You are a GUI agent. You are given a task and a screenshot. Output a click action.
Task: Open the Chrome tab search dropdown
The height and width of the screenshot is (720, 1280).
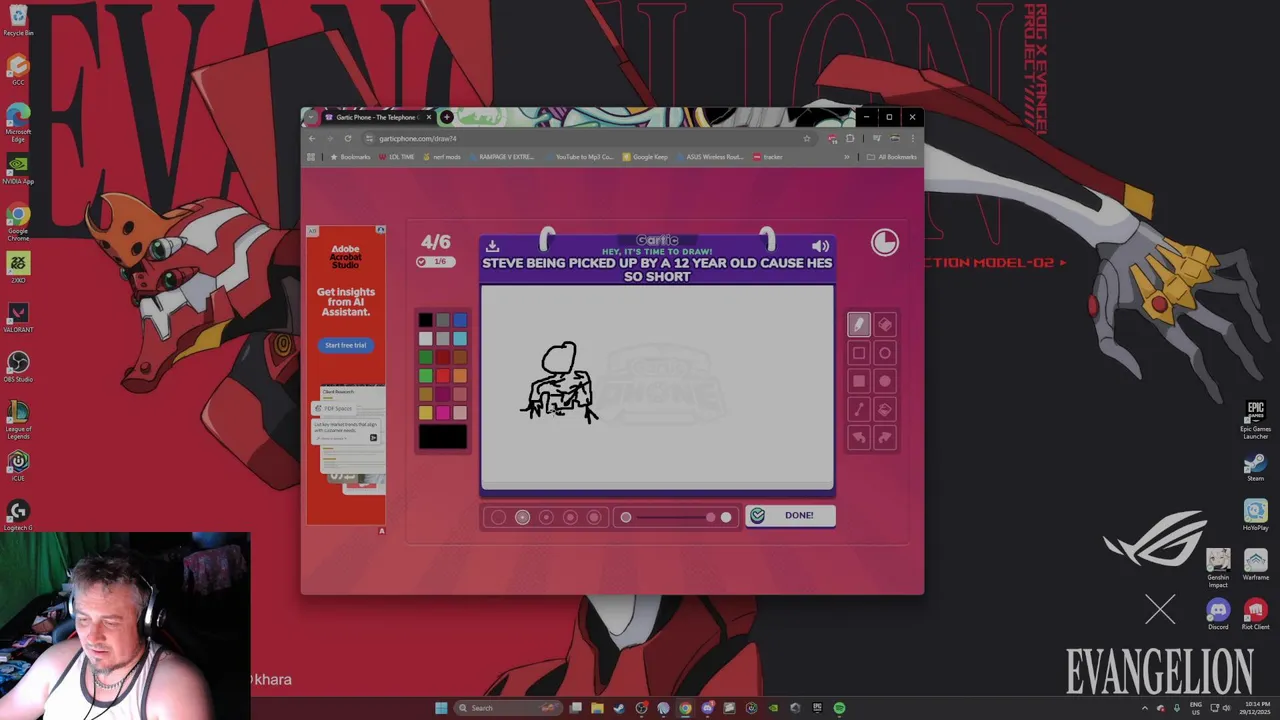coord(310,117)
